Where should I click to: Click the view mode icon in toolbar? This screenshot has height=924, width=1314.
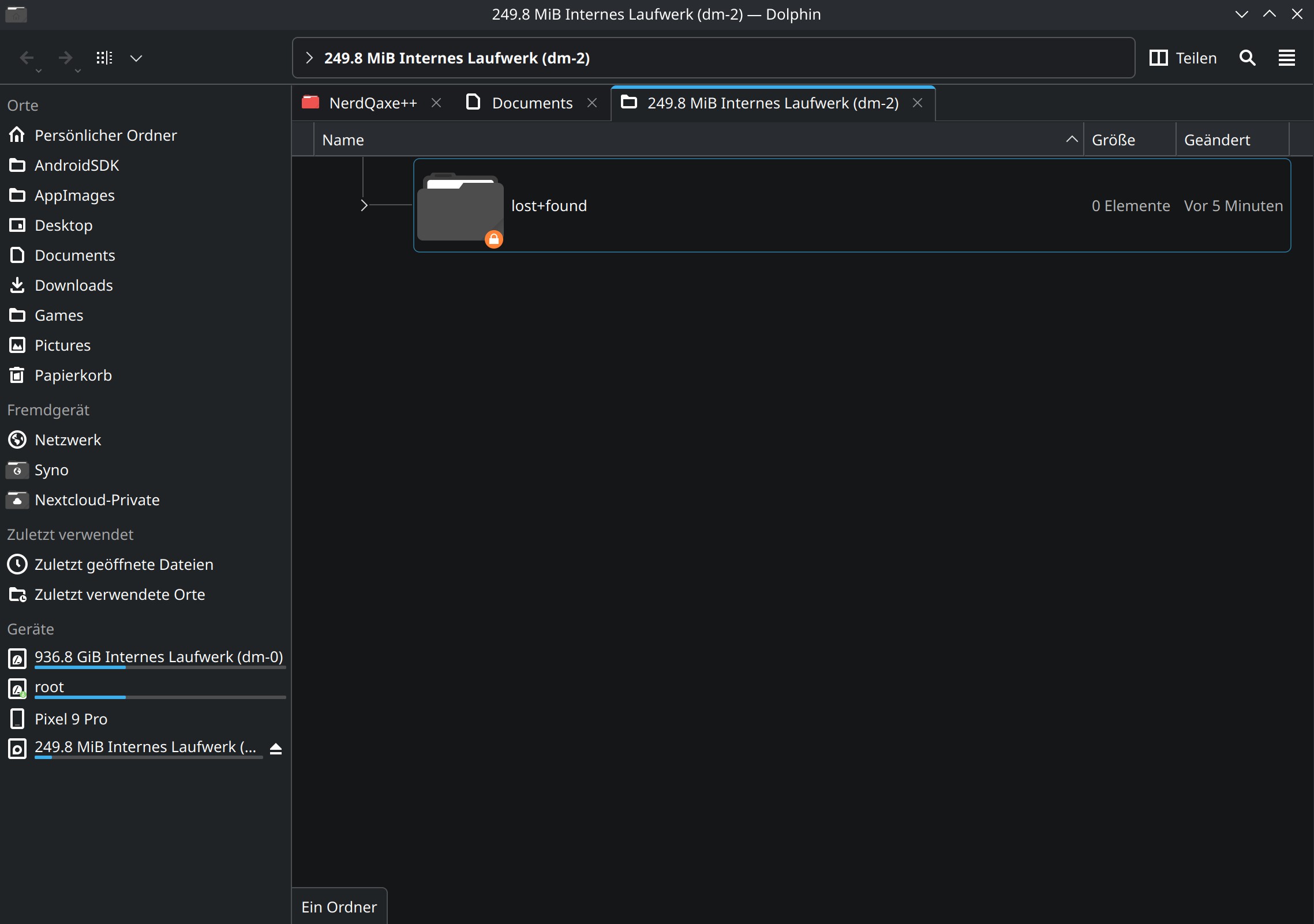pos(104,58)
